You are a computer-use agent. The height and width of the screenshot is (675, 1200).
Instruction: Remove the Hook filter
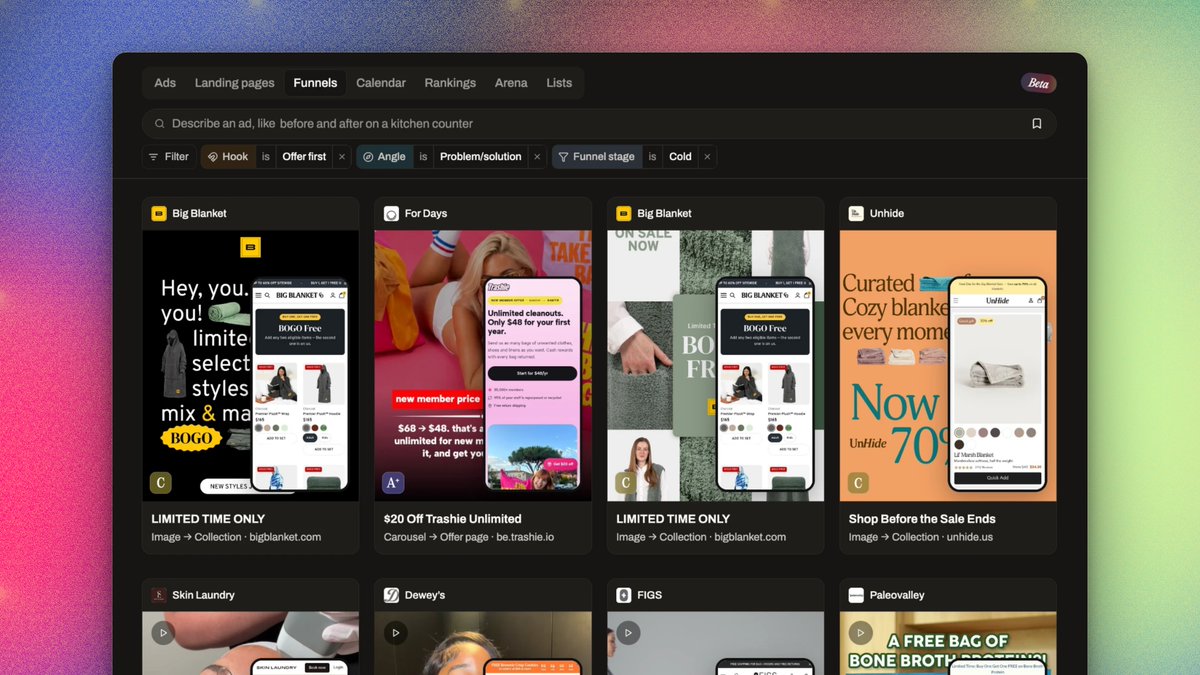pos(342,157)
